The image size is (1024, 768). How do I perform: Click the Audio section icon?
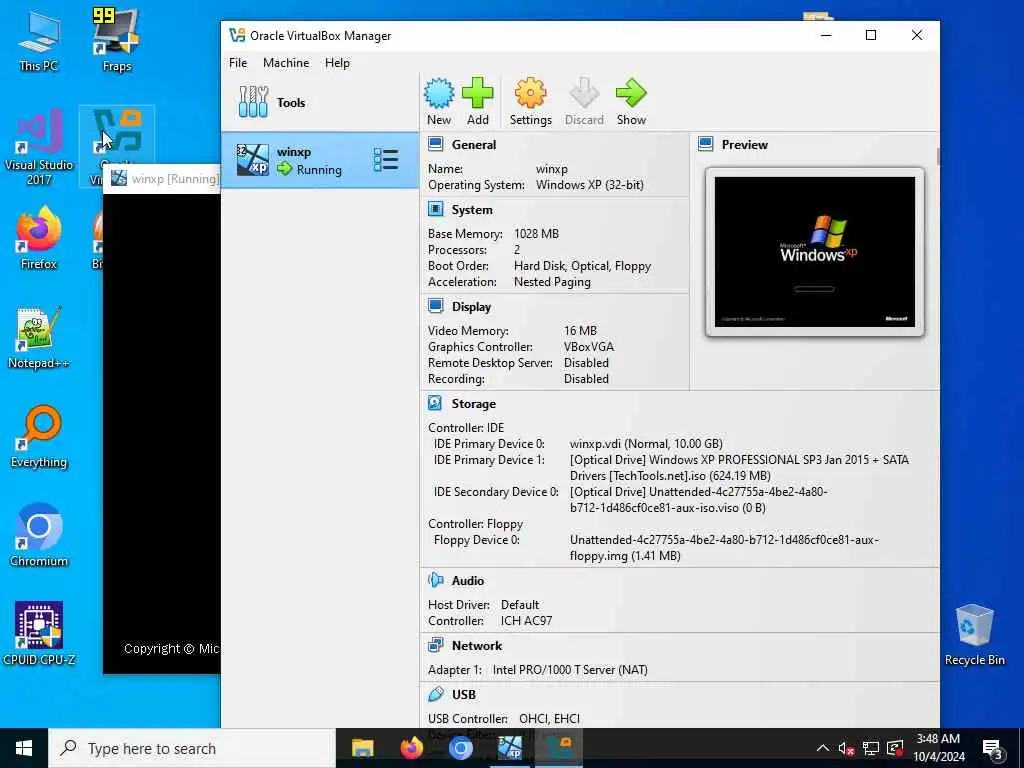coord(436,580)
